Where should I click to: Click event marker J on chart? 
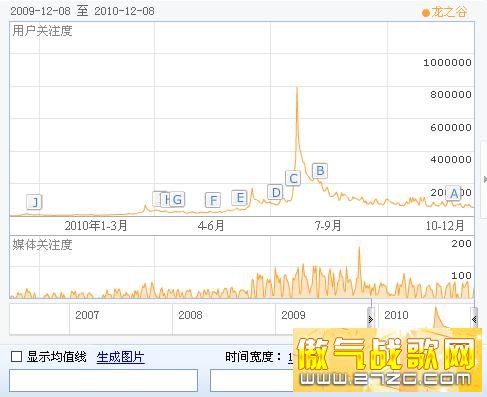[34, 202]
